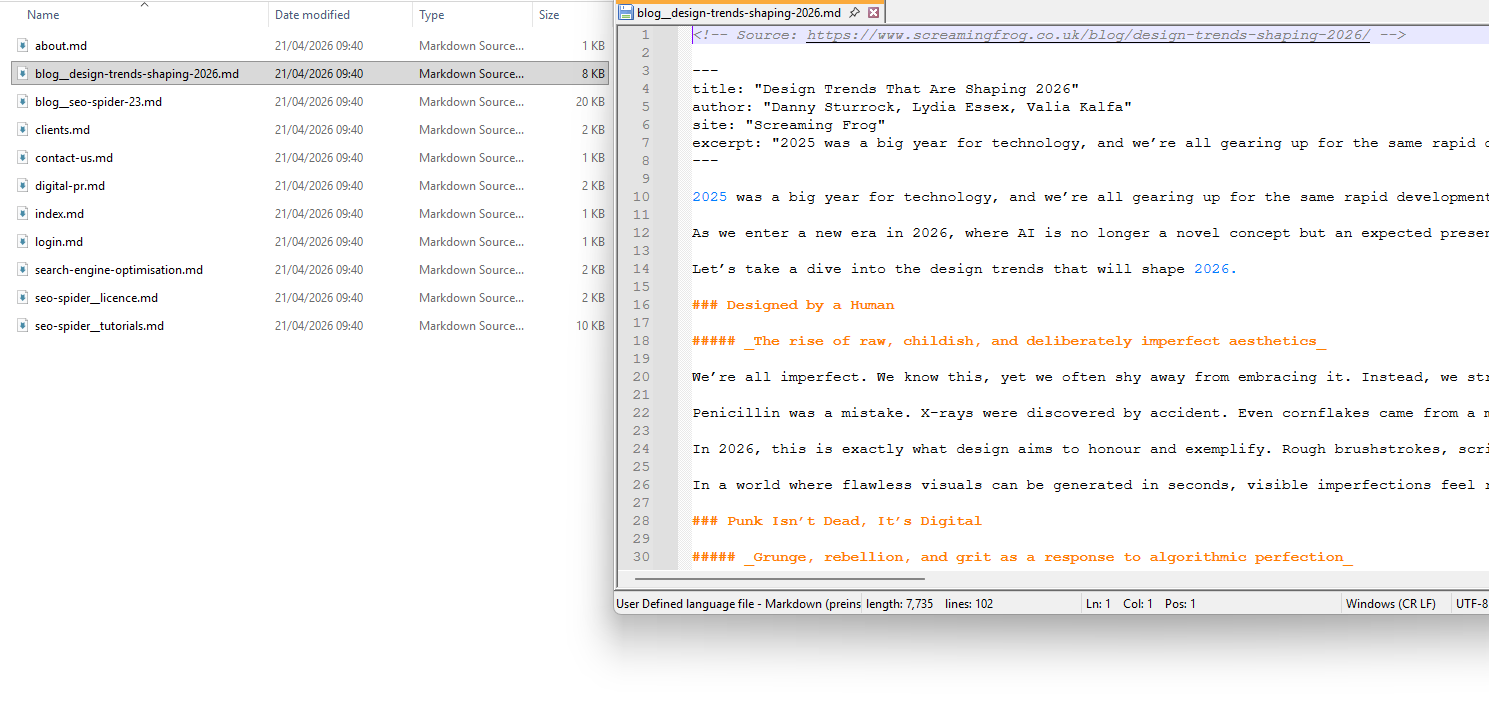Click the horizontal scrollbar in the editor

[778, 578]
